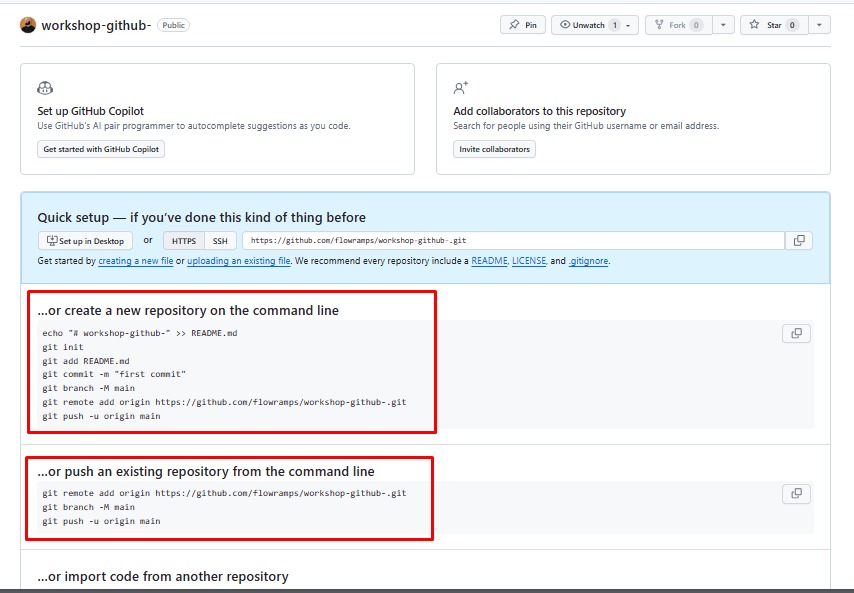Click the .gitignore link

pos(588,261)
